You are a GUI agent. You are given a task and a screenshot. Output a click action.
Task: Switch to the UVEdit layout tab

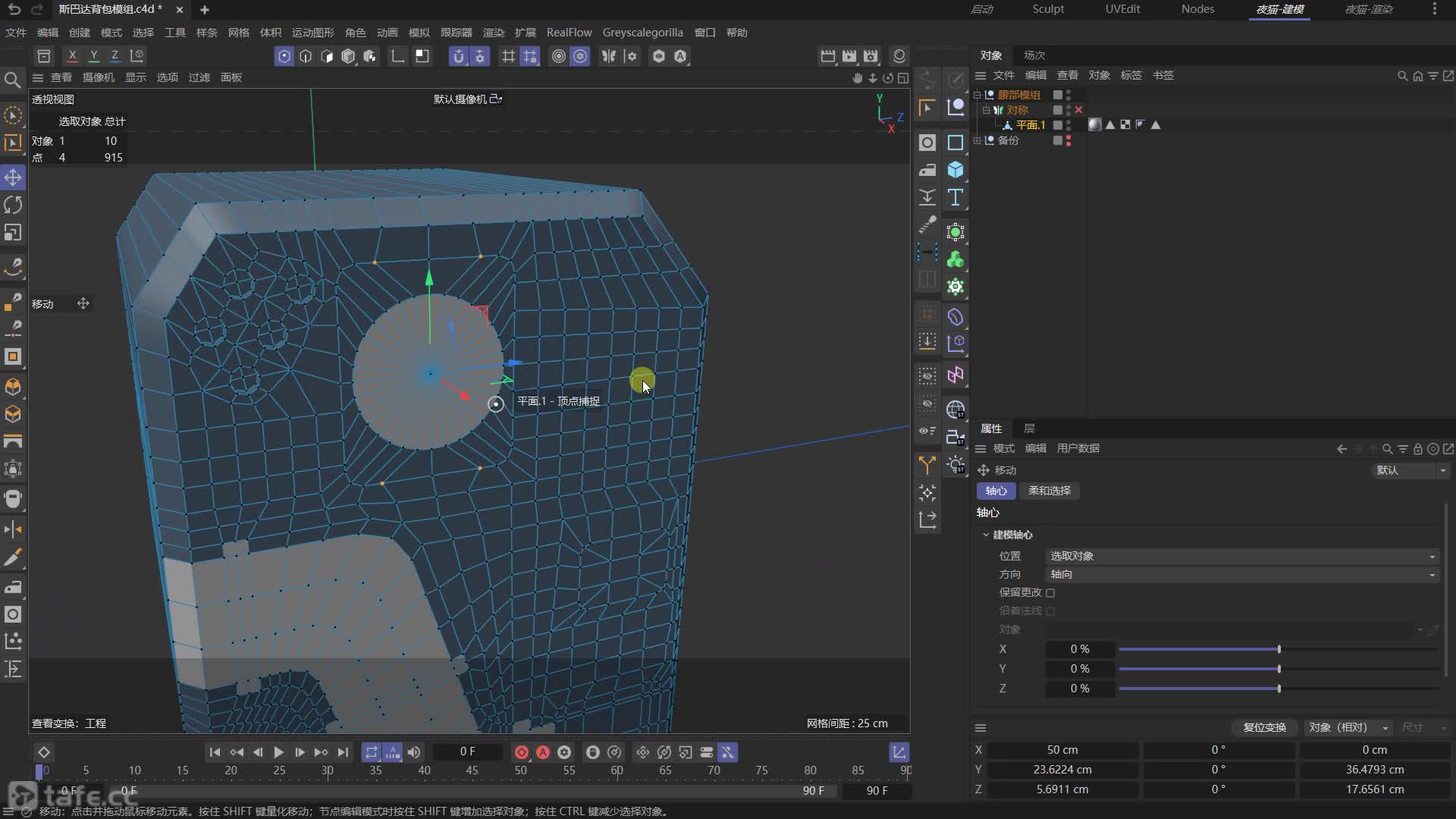1122,9
